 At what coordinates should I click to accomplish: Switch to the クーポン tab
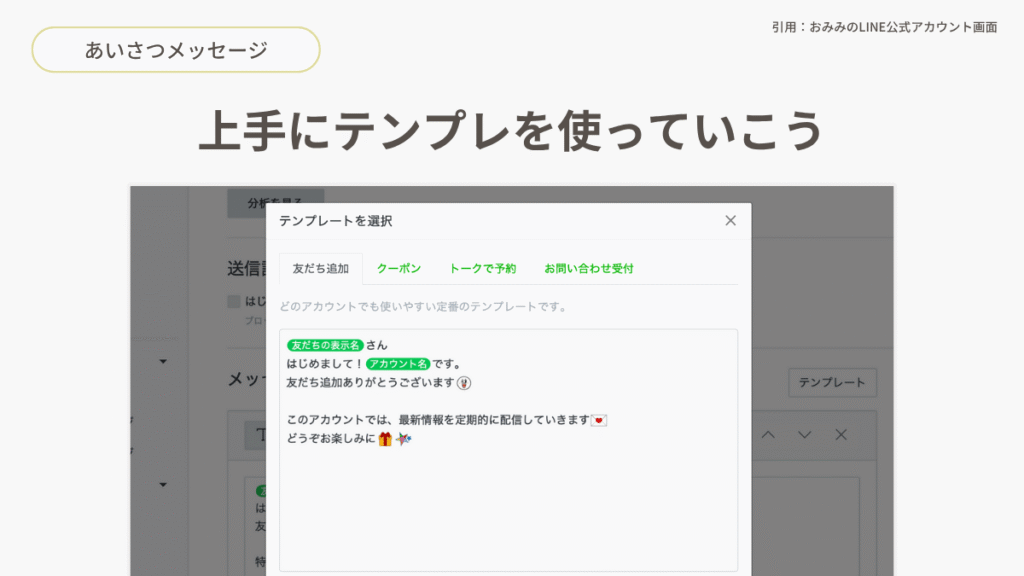tap(398, 269)
